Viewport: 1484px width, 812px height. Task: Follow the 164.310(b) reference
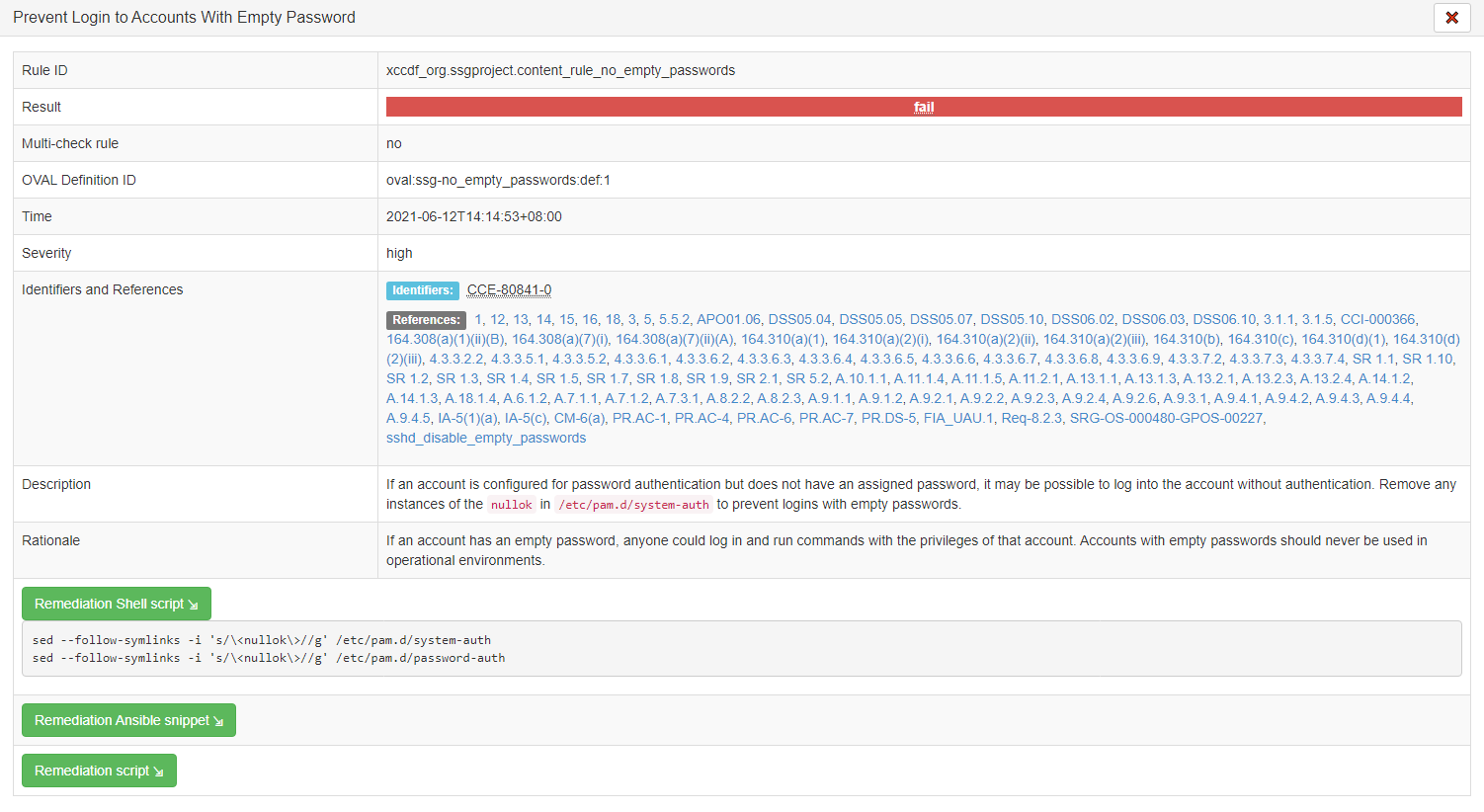[x=1187, y=339]
